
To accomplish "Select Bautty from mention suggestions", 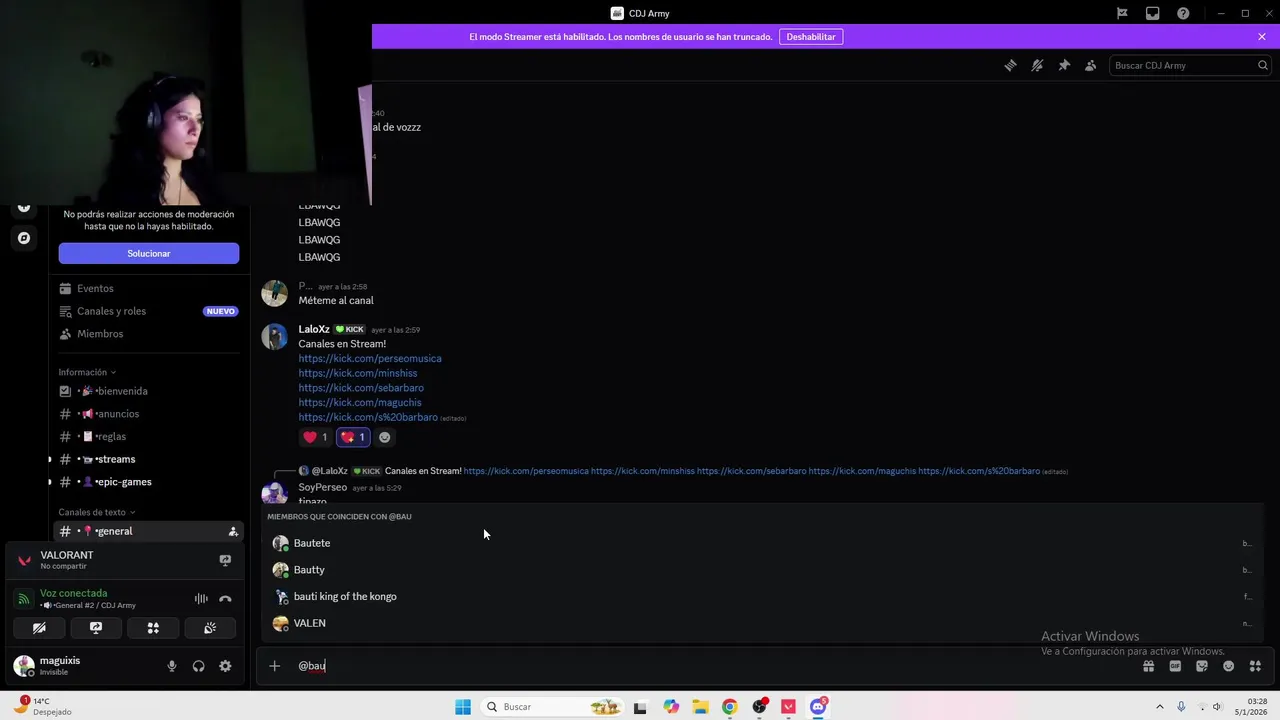I will [761, 570].
